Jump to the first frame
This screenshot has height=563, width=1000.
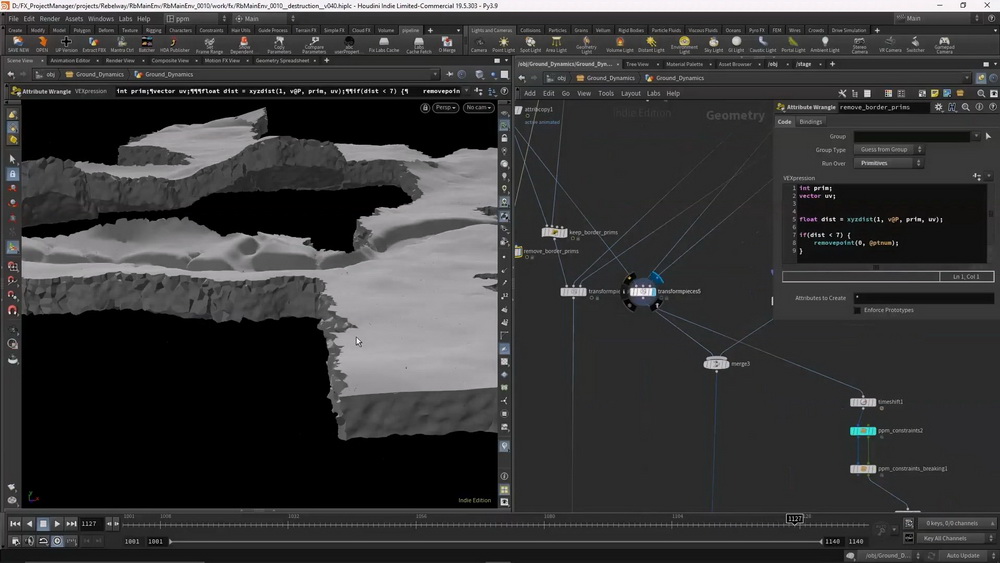click(x=15, y=523)
